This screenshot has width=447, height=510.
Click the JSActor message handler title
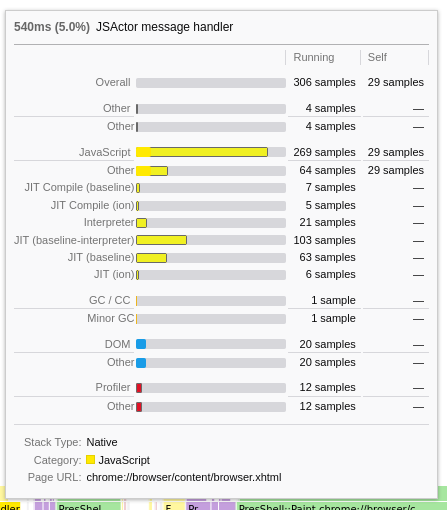click(164, 27)
